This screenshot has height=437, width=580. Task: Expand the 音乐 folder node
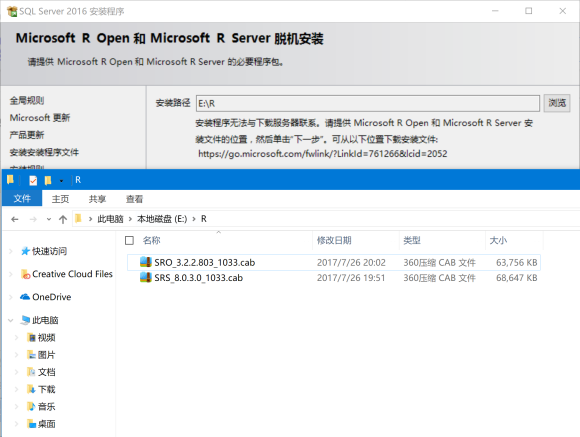[x=17, y=407]
